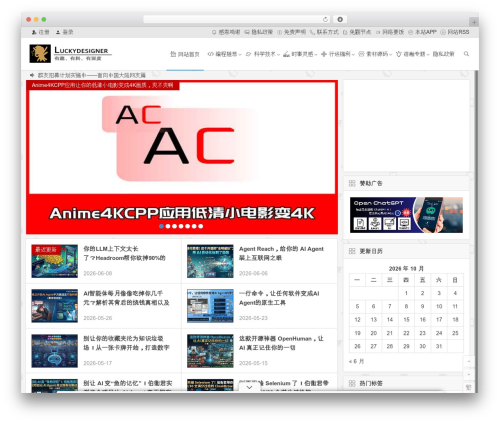Click the speaker announcement icon
The width and height of the screenshot is (500, 423).
[x=32, y=75]
